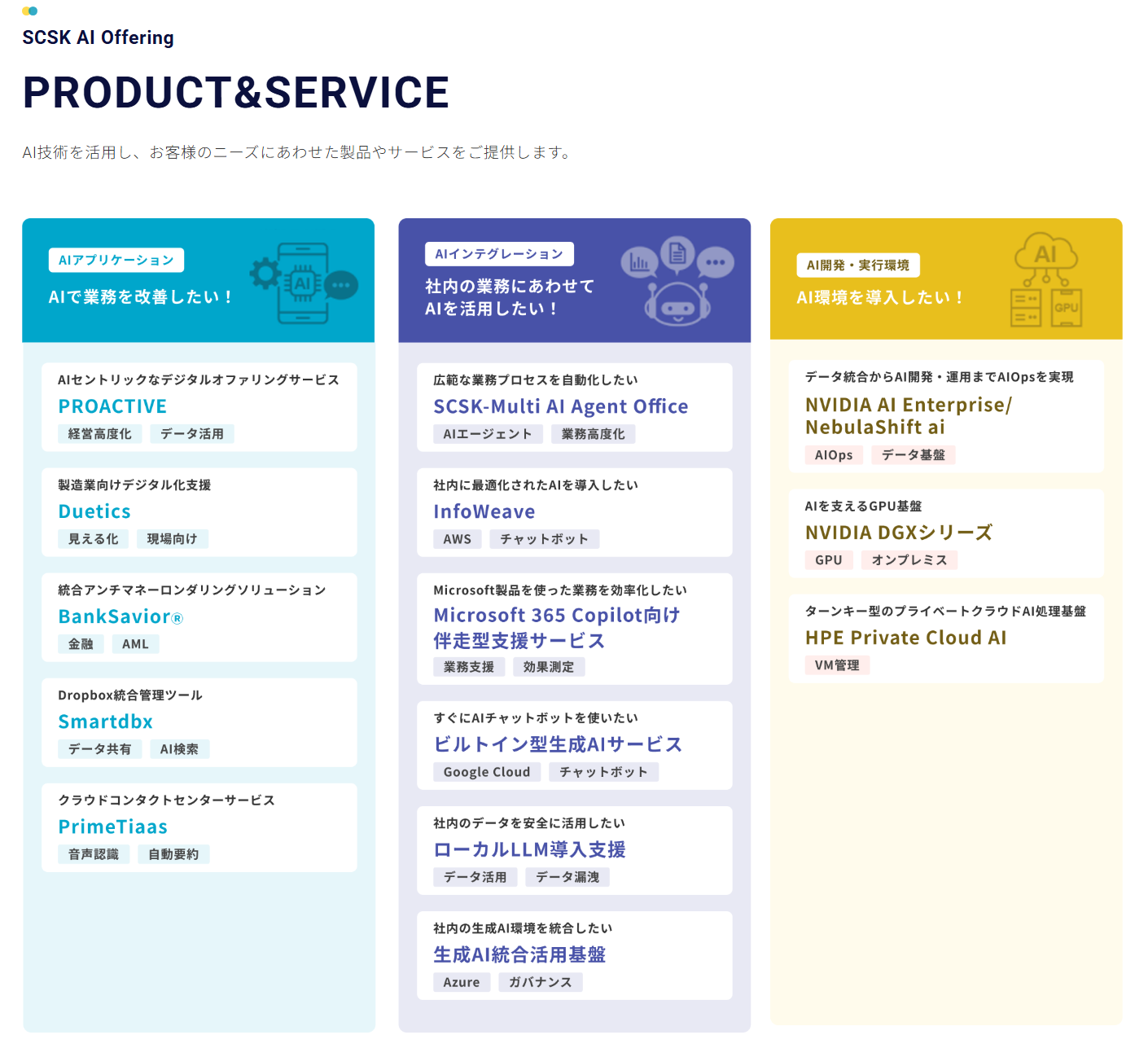The image size is (1148, 1057).
Task: Open NVIDIA AI Enterprise/NebulaShift ai link
Action: tap(908, 415)
